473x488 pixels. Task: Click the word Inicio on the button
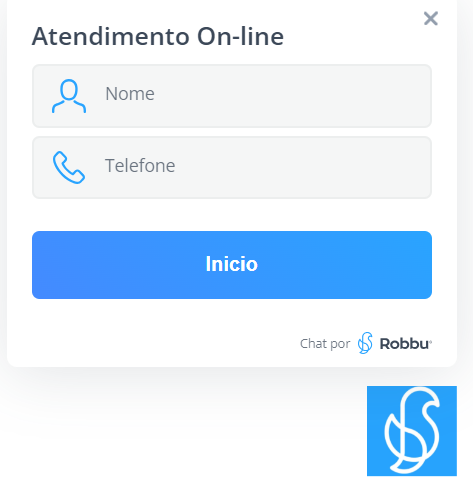coord(232,264)
